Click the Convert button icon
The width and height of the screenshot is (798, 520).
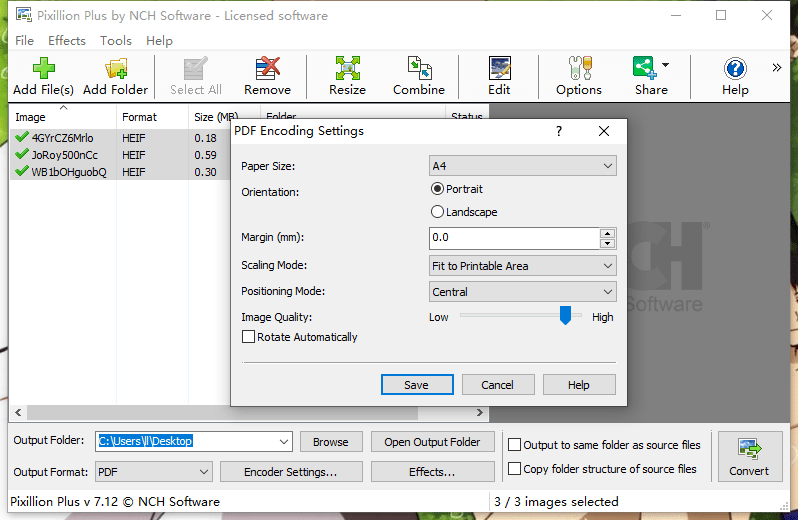749,449
